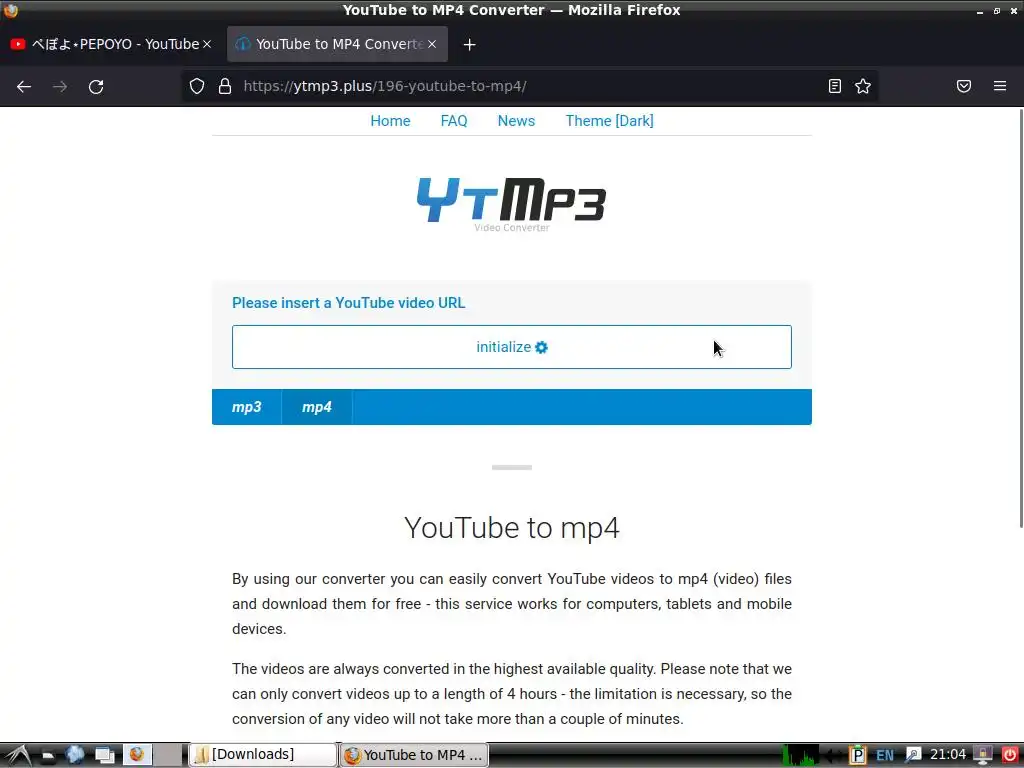Screen dimensions: 1024x768
Task: Save page to Pocket
Action: tap(964, 86)
